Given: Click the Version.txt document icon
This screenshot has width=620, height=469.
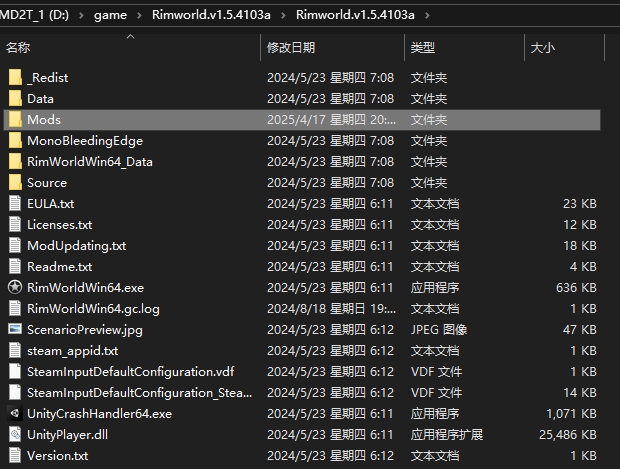Looking at the screenshot, I should (15, 455).
